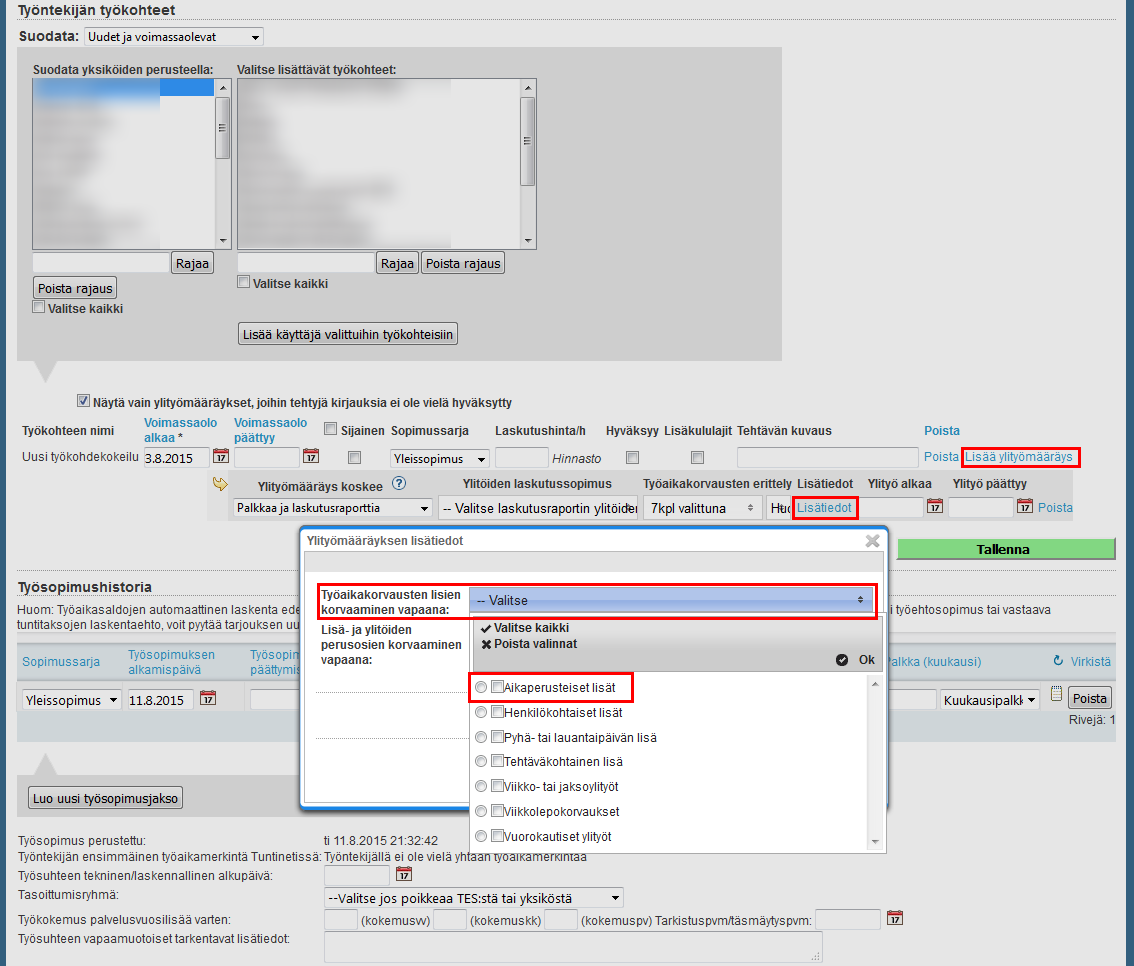Viewport: 1134px width, 966px height.
Task: Open calendar for Työsopimuksen alkamispäivä
Action: pyautogui.click(x=208, y=699)
